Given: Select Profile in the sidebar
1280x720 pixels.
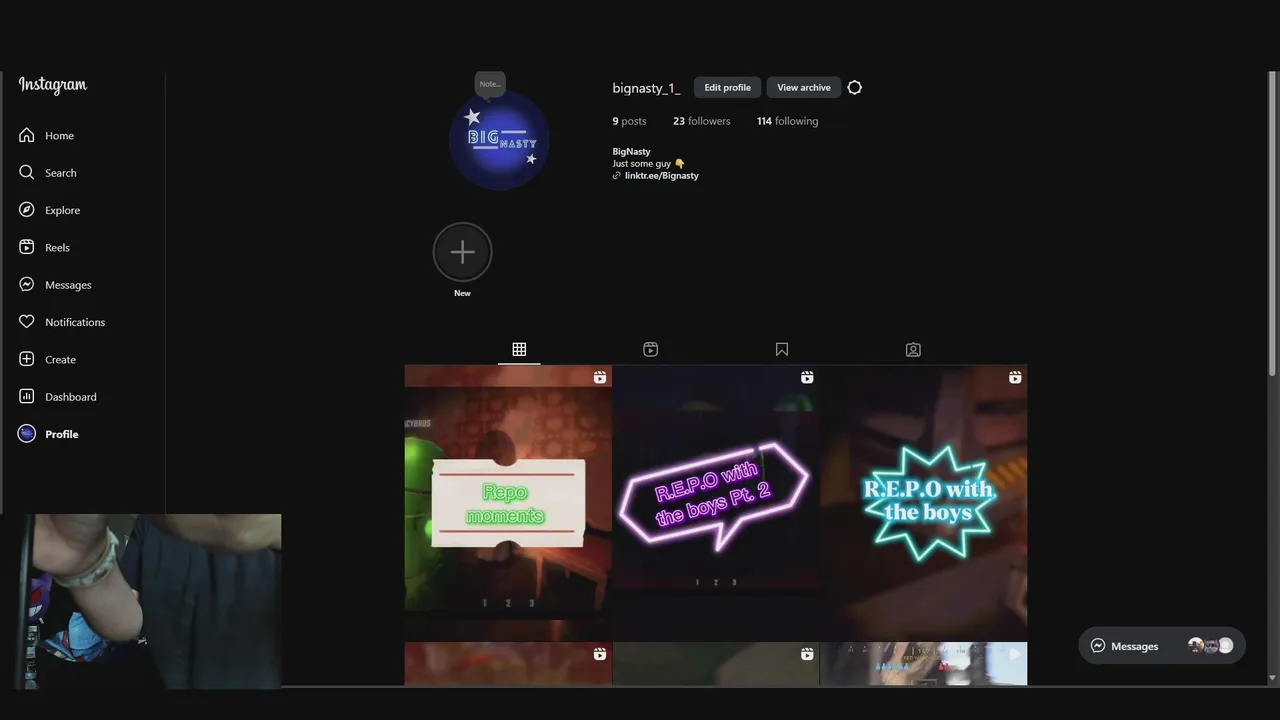Looking at the screenshot, I should pos(48,434).
